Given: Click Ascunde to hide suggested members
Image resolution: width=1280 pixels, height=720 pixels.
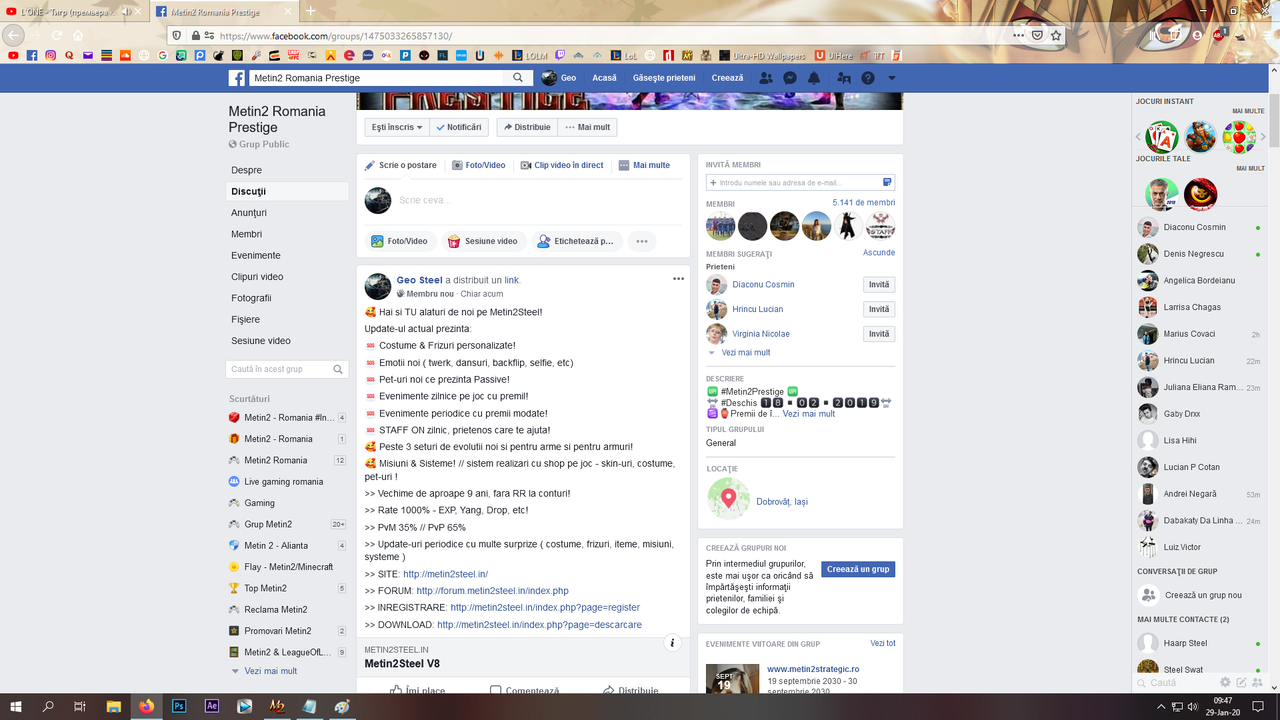Looking at the screenshot, I should click(x=879, y=253).
